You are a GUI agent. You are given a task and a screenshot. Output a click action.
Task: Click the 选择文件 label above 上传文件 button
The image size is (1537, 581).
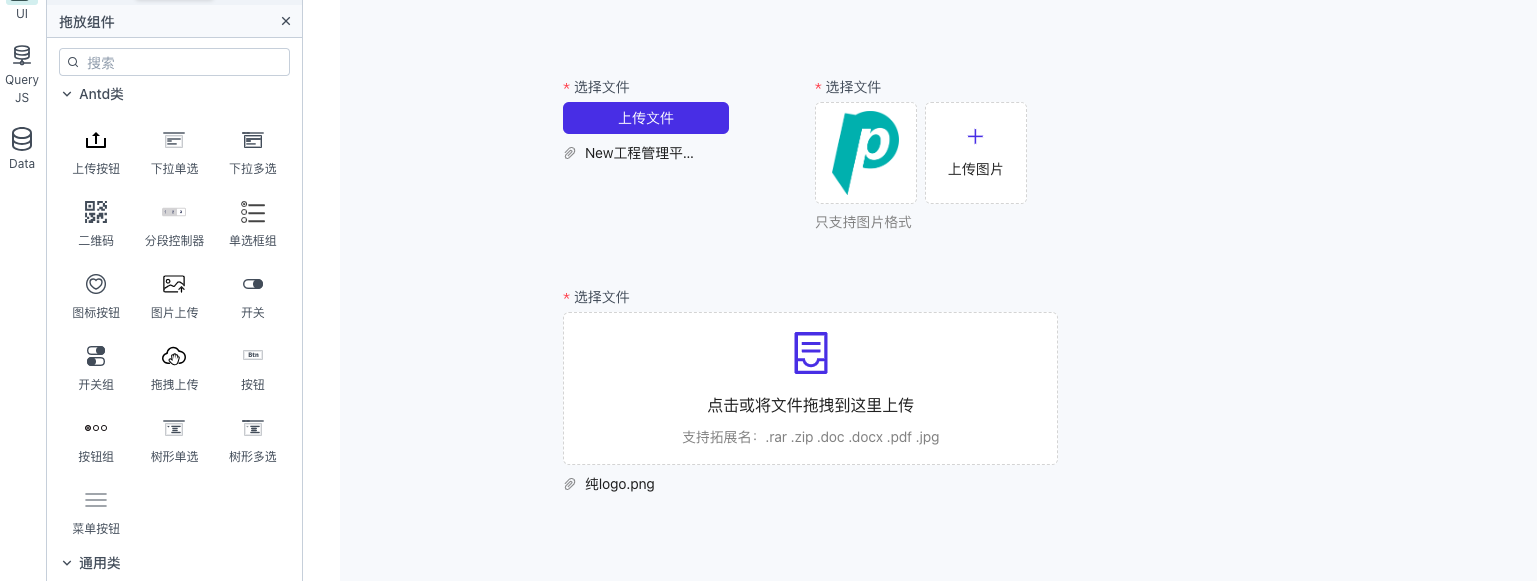click(x=602, y=87)
